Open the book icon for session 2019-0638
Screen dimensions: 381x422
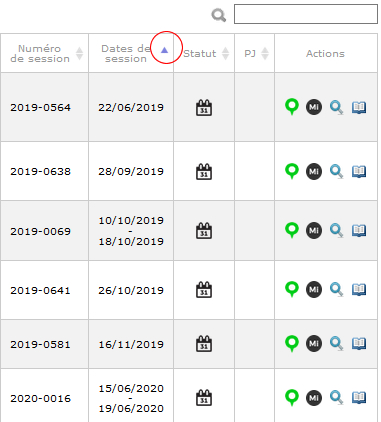coord(359,171)
